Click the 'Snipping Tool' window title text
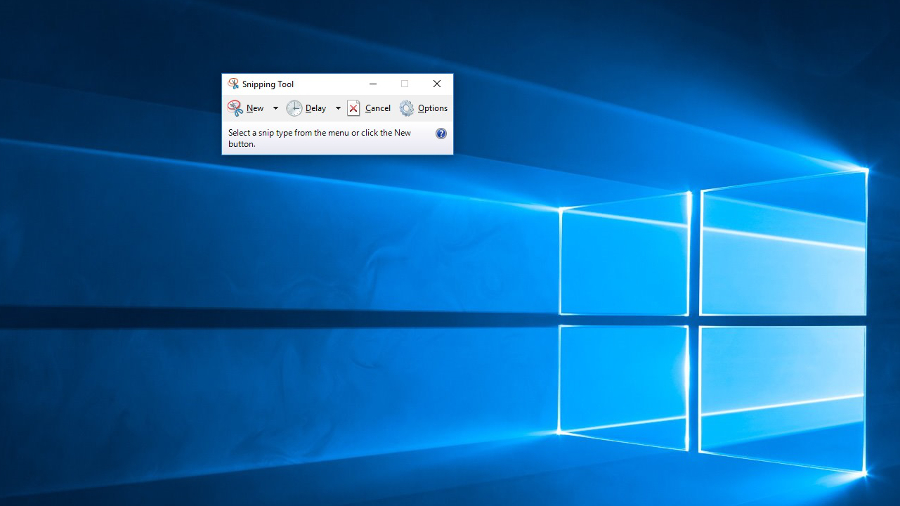Screen dimensions: 900x506 [267, 84]
